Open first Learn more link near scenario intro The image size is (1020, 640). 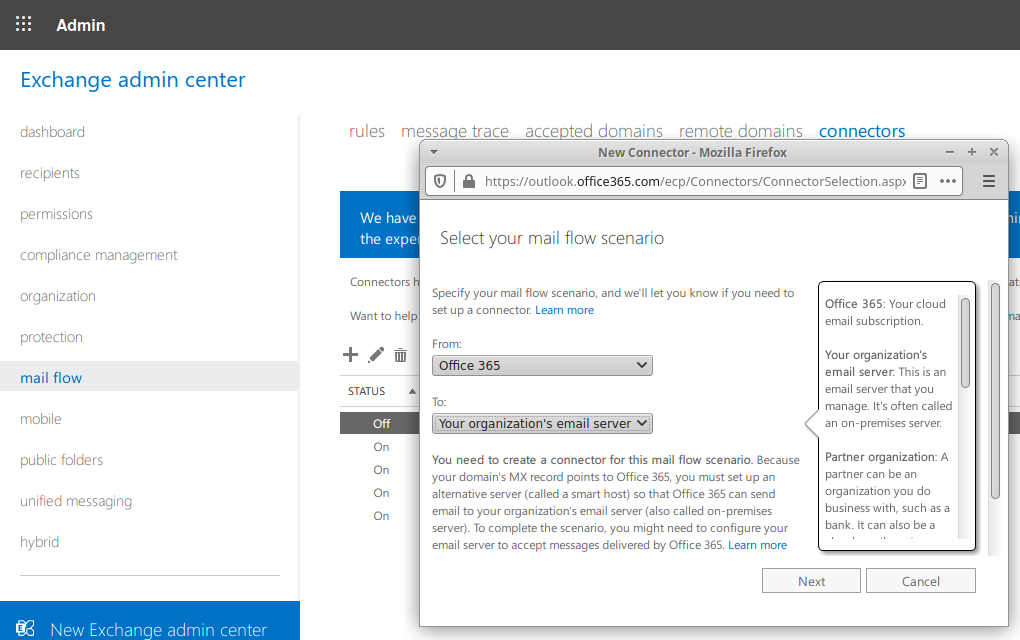(564, 310)
